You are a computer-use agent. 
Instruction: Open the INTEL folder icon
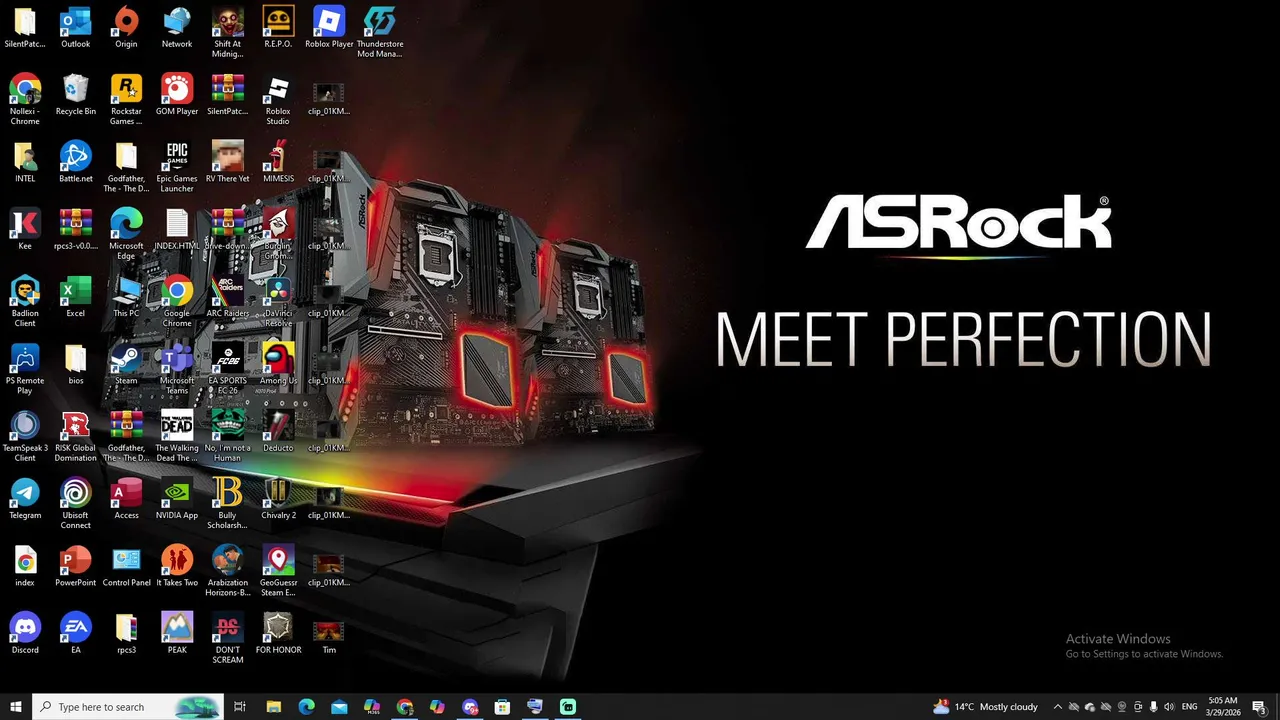click(x=25, y=162)
